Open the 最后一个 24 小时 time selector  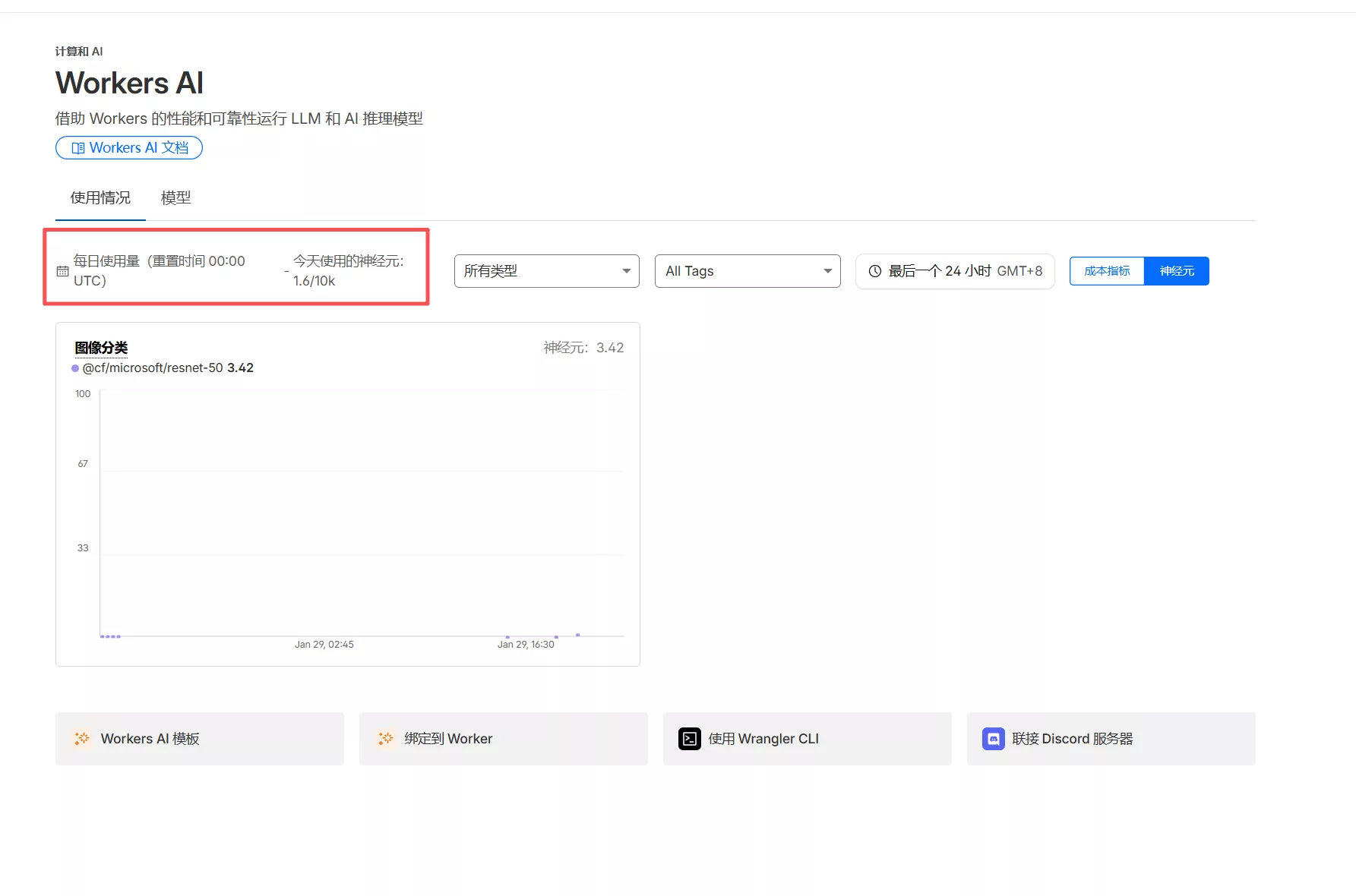(955, 270)
